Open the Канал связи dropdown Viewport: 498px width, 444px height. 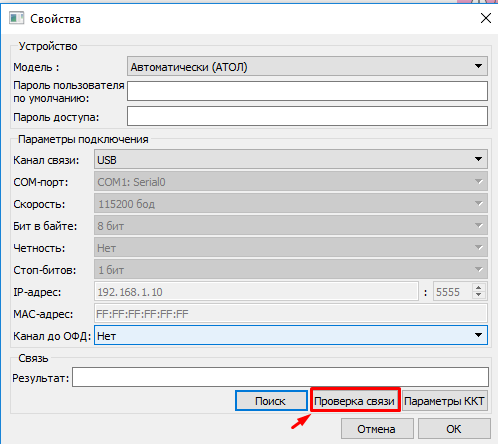[x=291, y=159]
